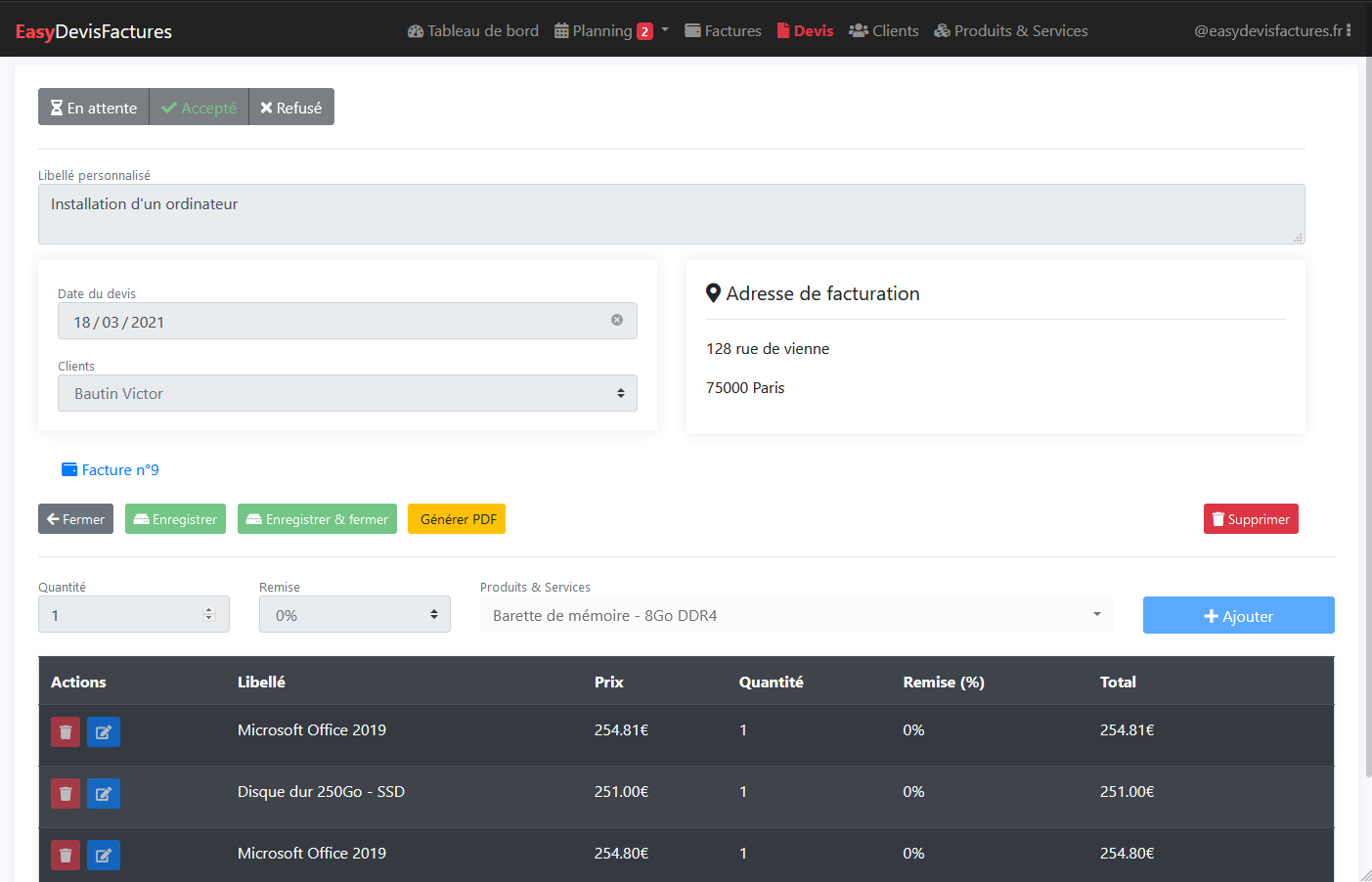Click the 251.00€ total for Disque dur
The height and width of the screenshot is (882, 1372).
[1128, 792]
